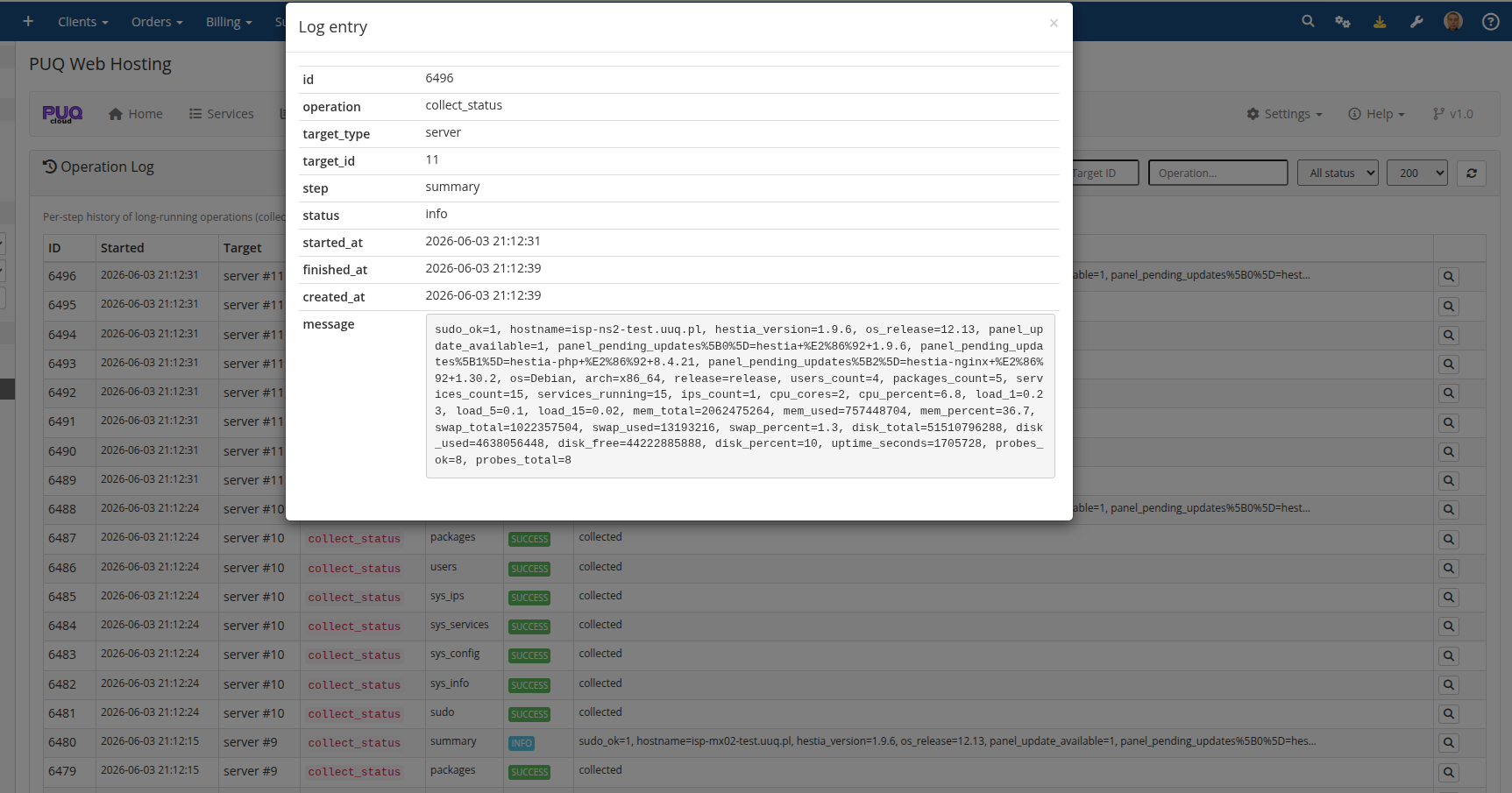View details of log entry 6481
This screenshot has height=793, width=1512.
1449,713
